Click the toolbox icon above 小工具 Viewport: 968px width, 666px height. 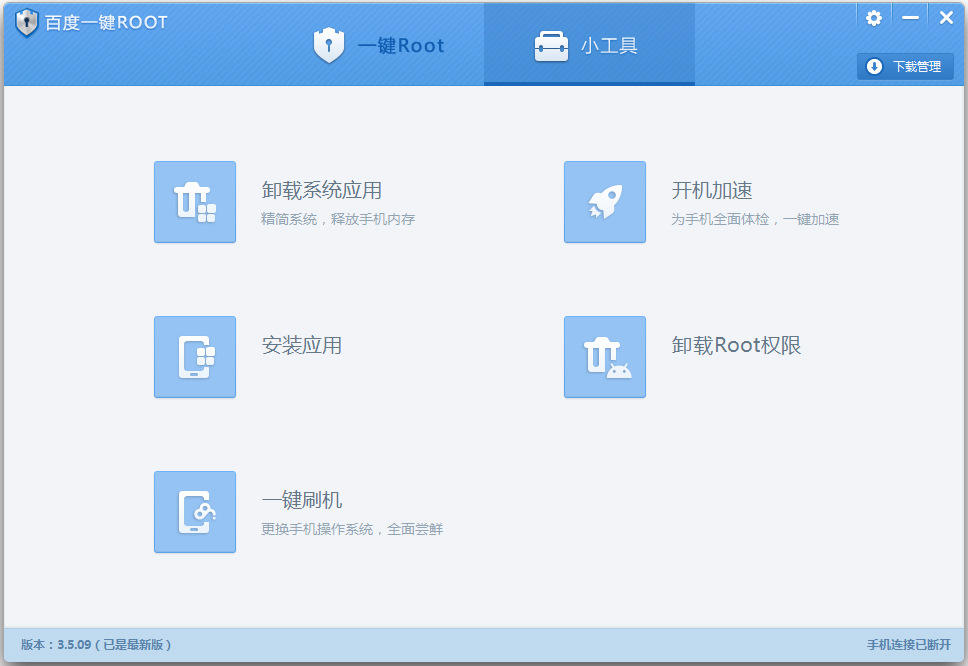(x=552, y=44)
